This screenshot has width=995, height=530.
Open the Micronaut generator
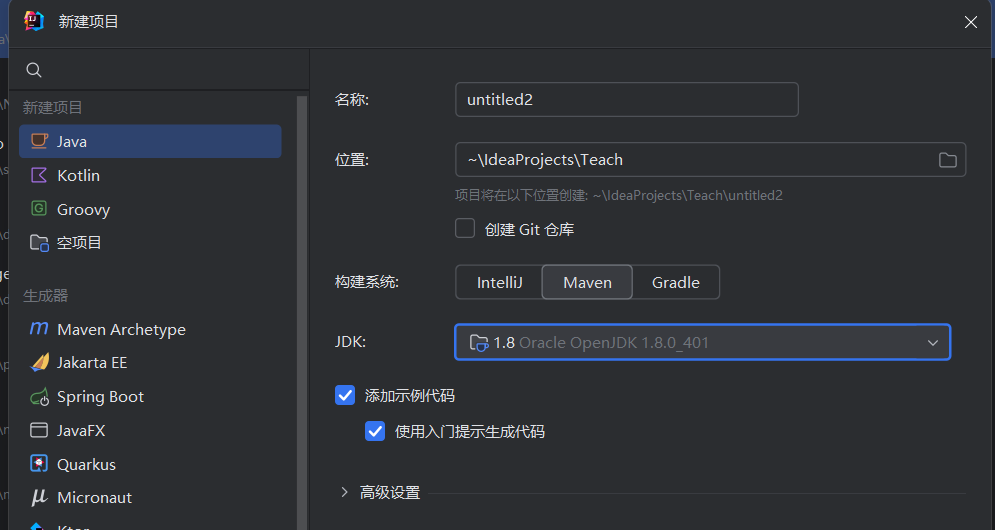click(150, 498)
